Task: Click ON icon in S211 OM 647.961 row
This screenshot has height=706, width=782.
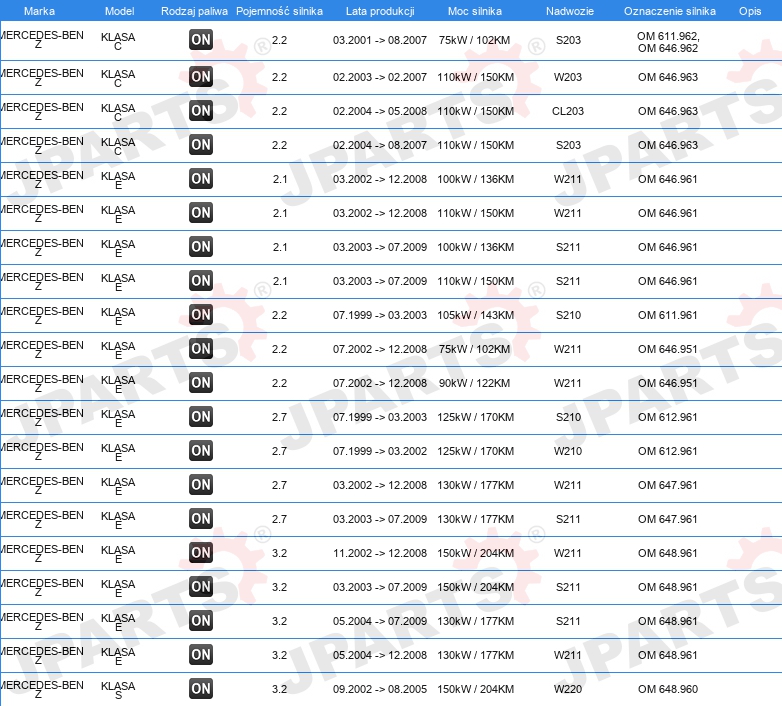Action: click(x=201, y=519)
